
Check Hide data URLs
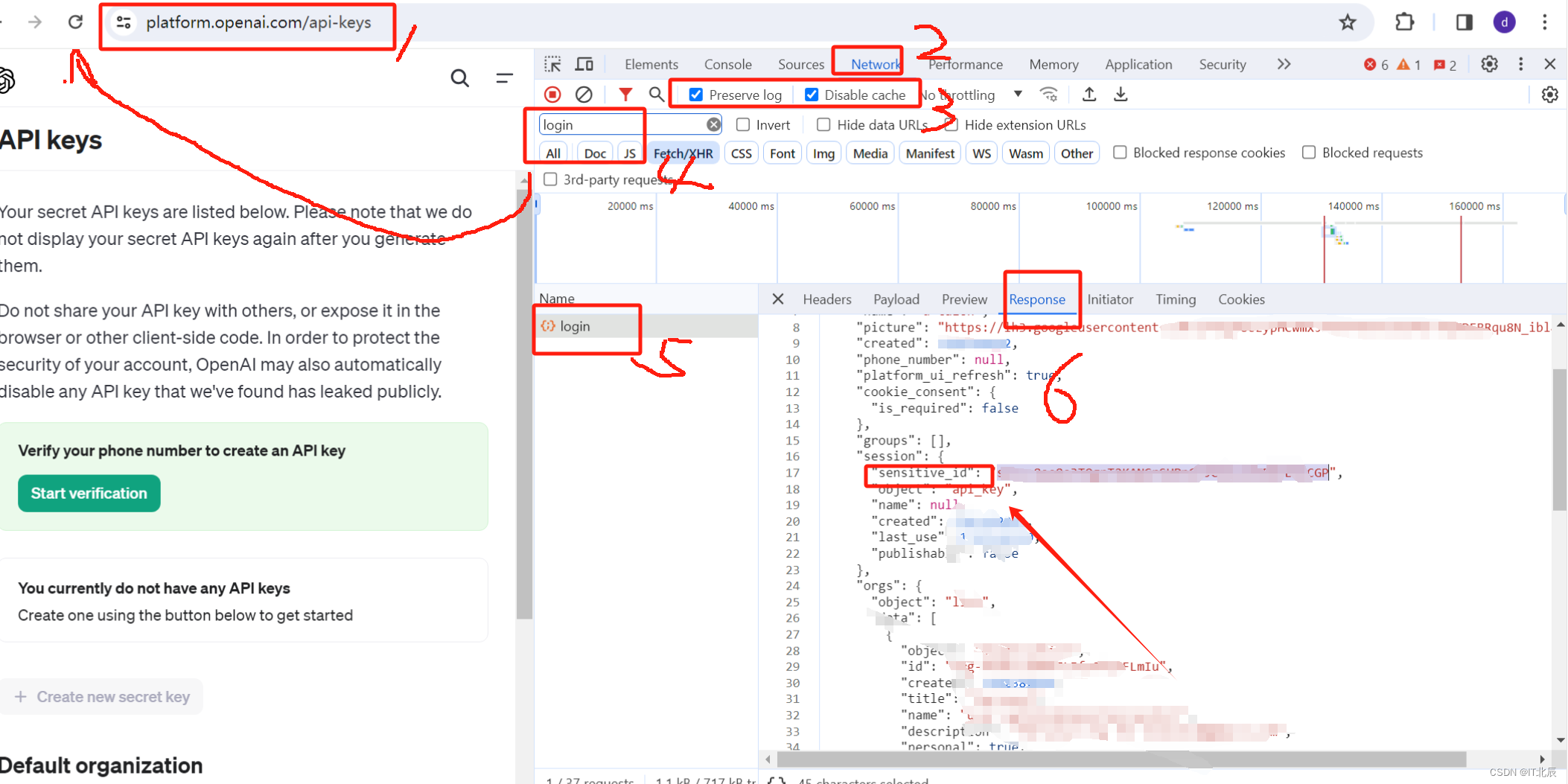[x=823, y=124]
